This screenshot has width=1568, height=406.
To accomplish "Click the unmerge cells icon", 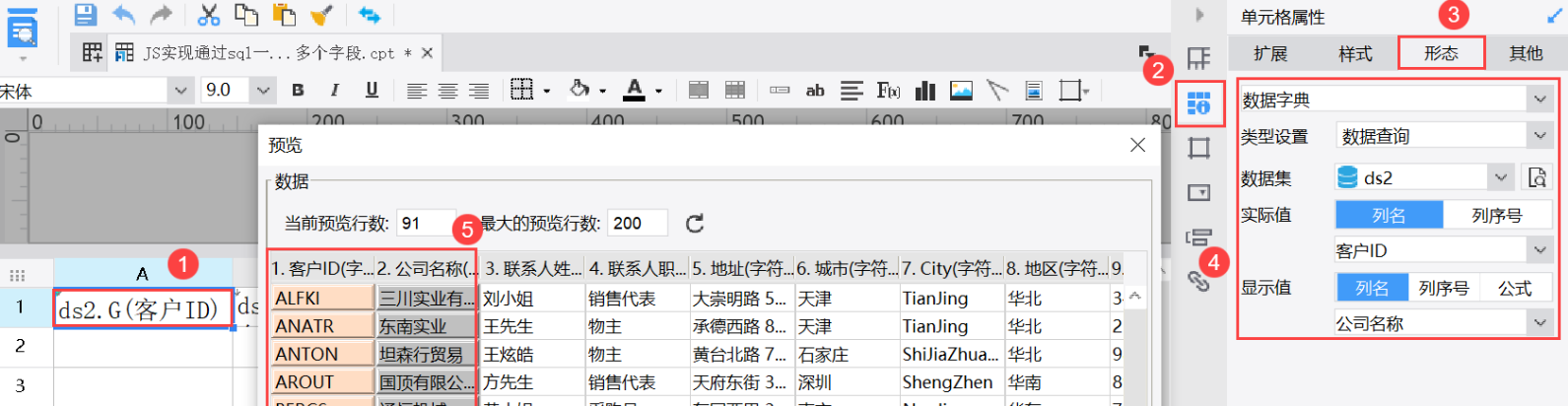I will pyautogui.click(x=735, y=91).
